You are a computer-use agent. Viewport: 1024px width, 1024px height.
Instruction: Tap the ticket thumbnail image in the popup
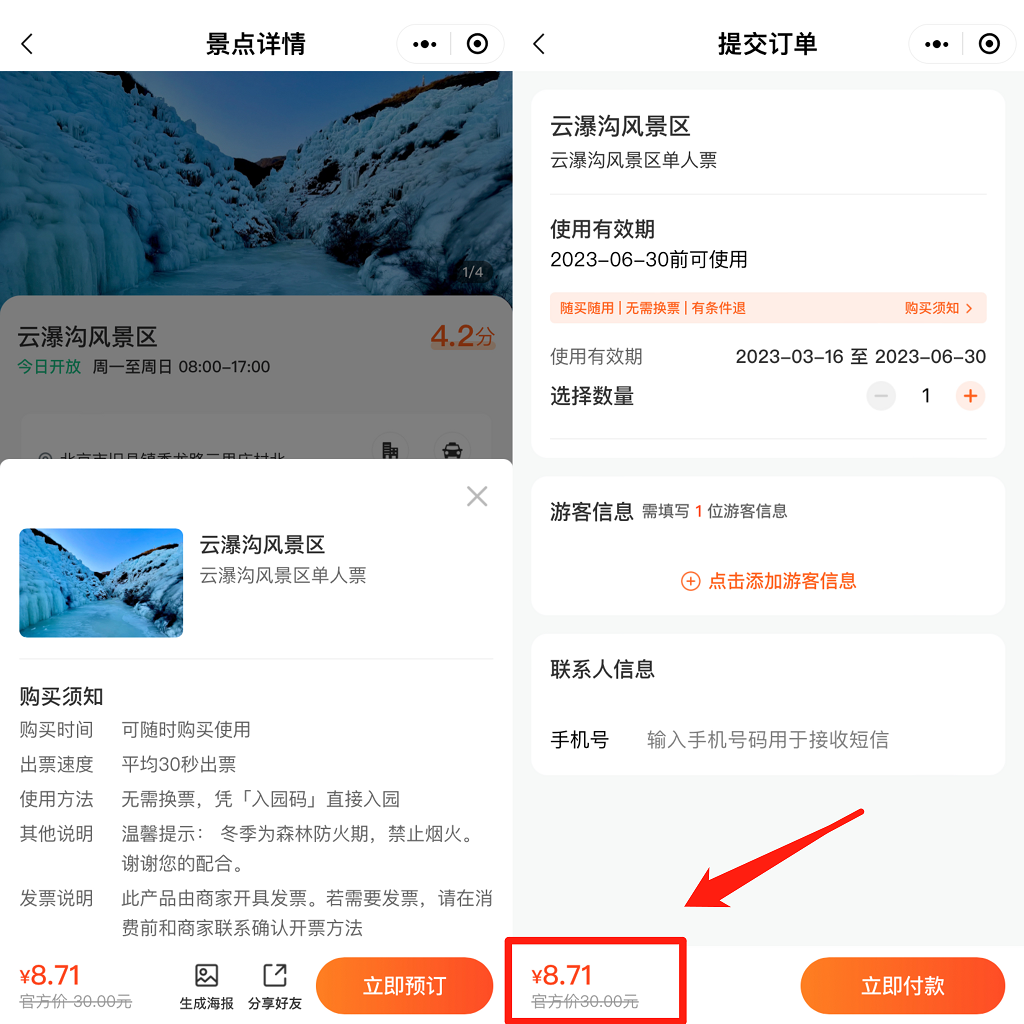(101, 583)
